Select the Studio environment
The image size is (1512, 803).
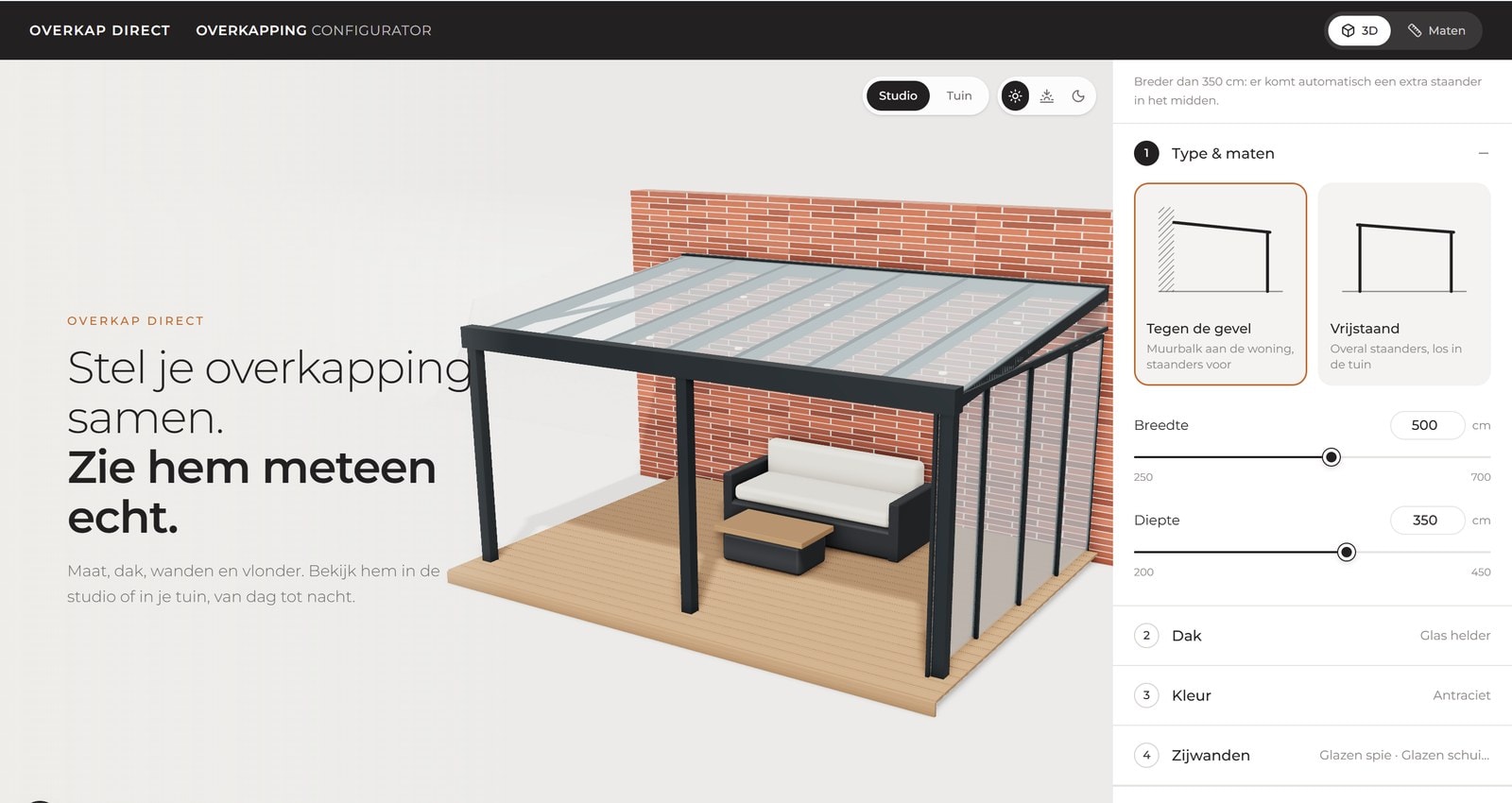[898, 95]
